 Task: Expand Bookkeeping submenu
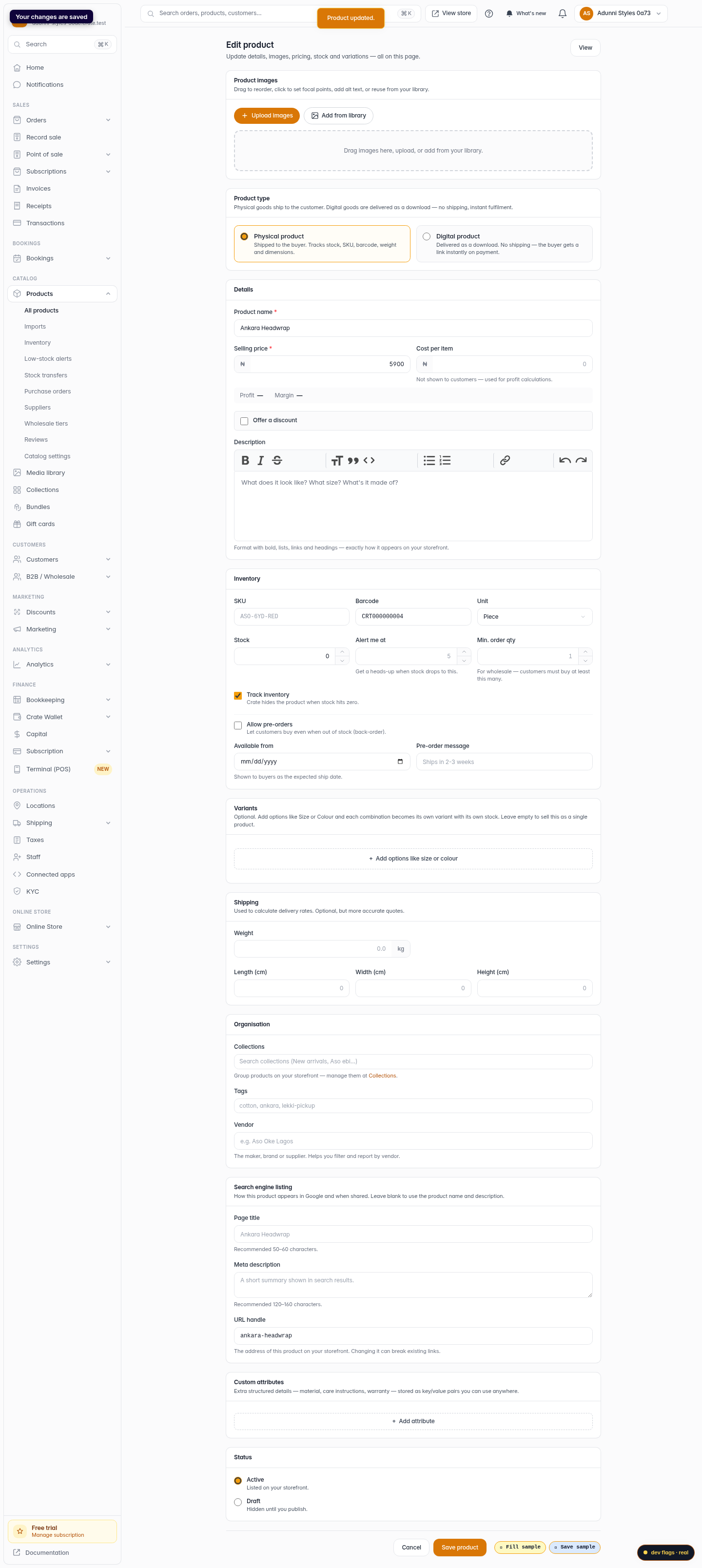pos(62,699)
